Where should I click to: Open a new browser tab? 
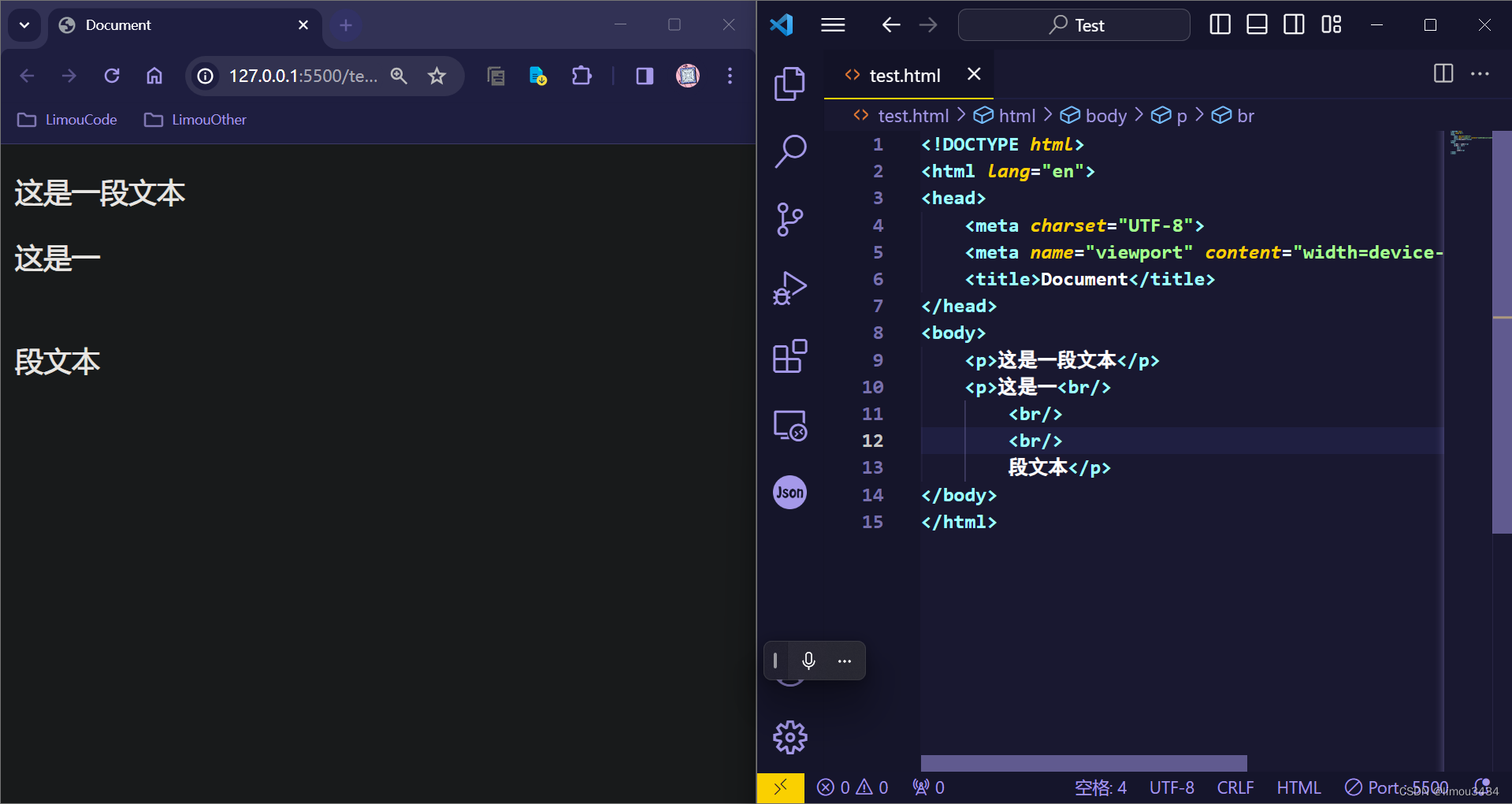345,25
